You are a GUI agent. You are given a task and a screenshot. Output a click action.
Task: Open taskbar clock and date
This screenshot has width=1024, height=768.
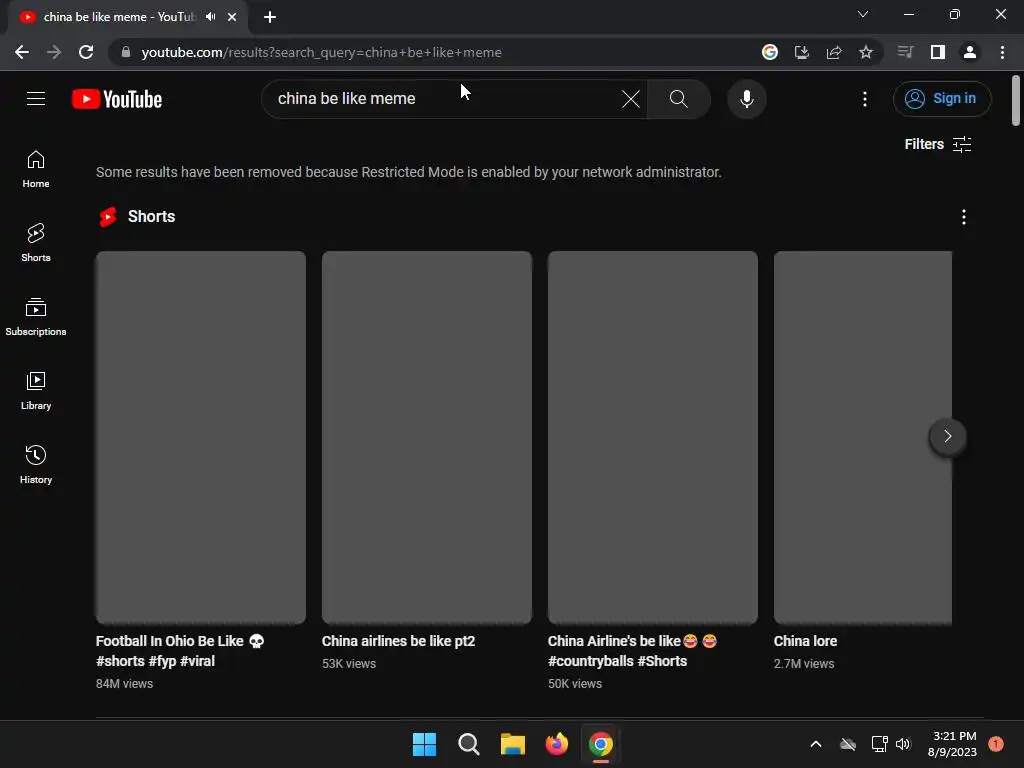pyautogui.click(x=952, y=744)
